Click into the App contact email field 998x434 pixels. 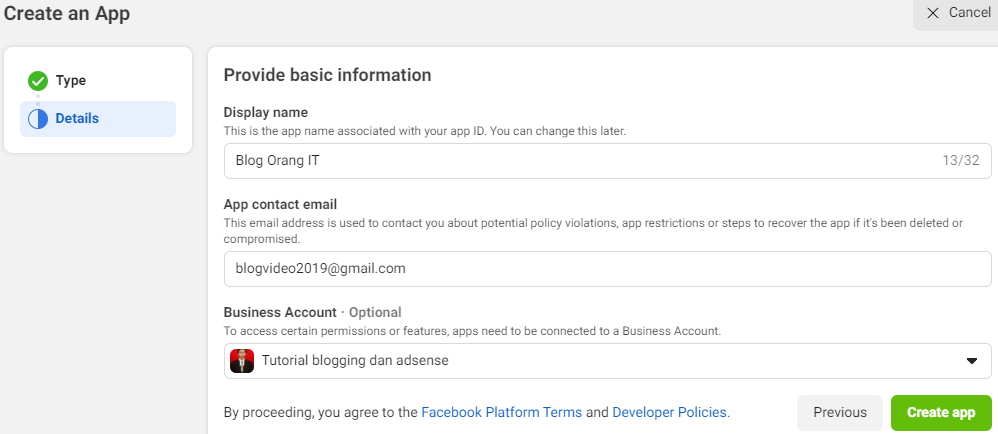point(606,269)
